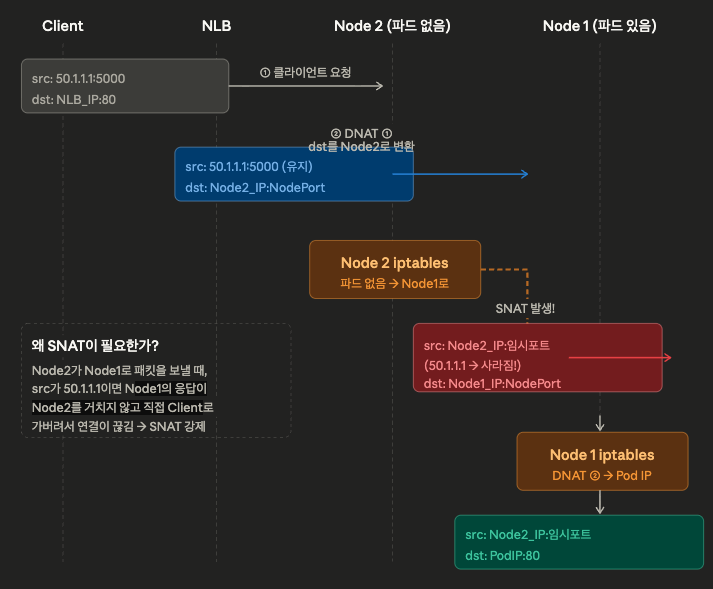Click the Node 1 iptables title
The image size is (713, 589).
point(602,455)
